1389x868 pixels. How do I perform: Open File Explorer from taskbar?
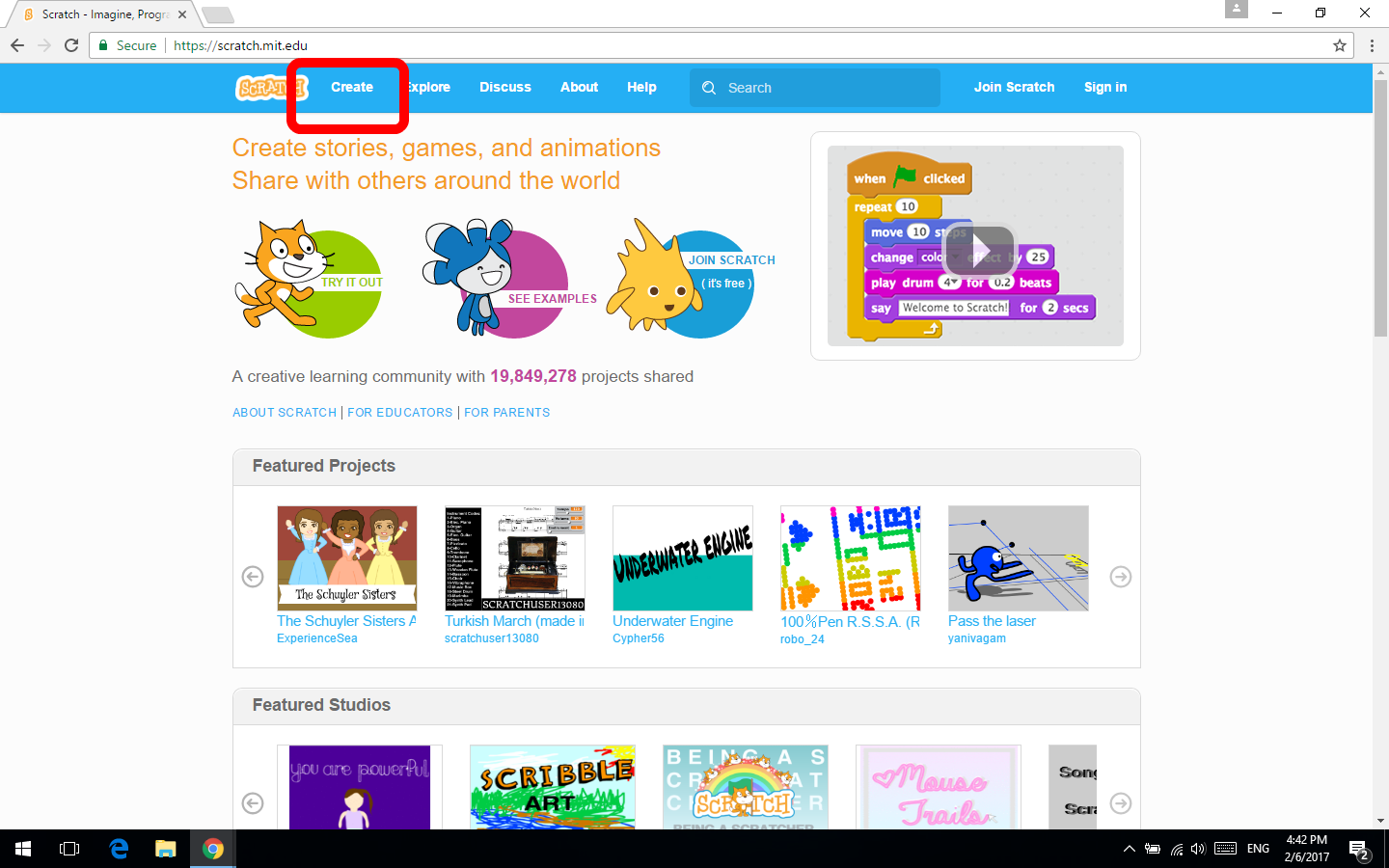166,849
